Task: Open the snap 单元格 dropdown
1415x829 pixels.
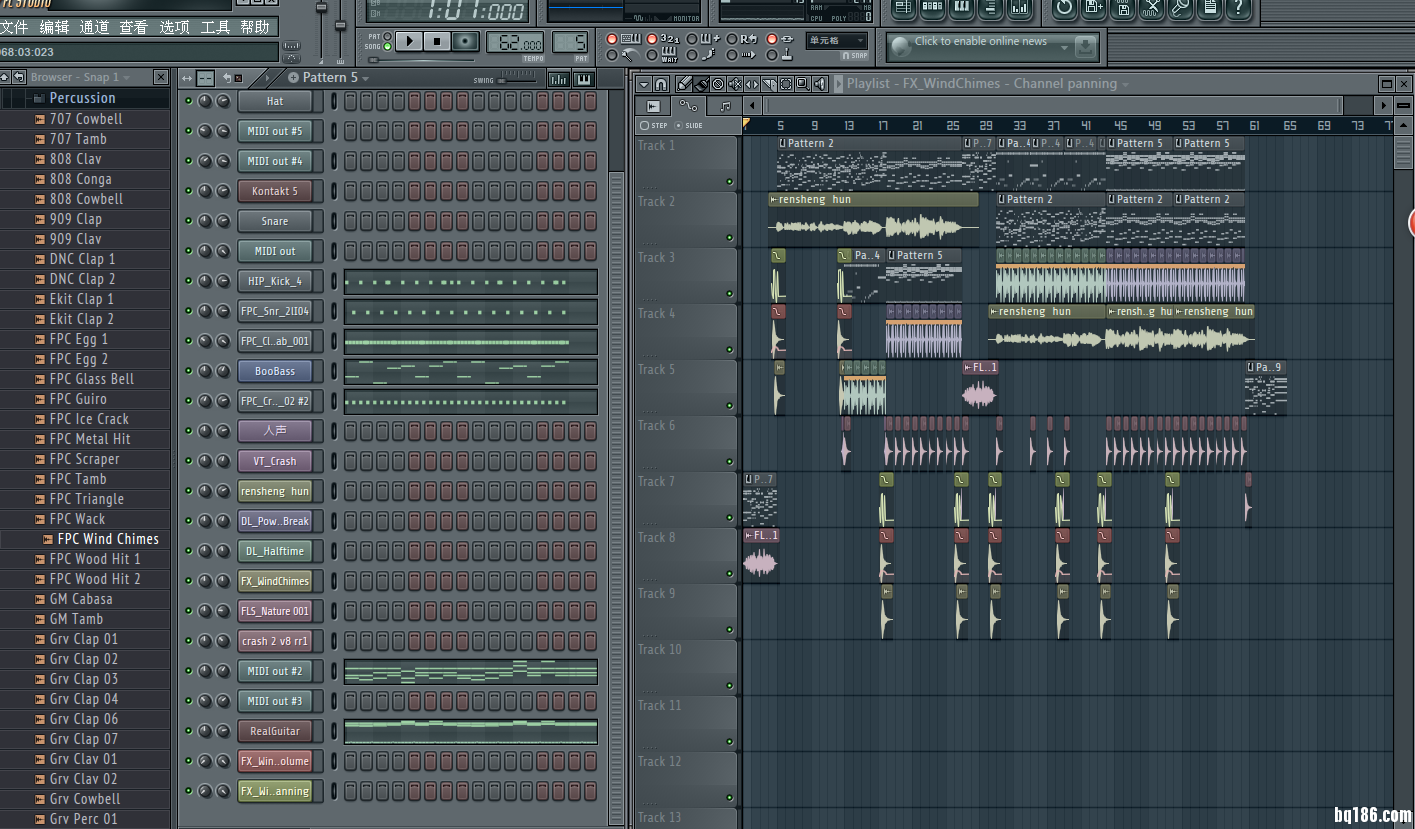Action: [837, 41]
